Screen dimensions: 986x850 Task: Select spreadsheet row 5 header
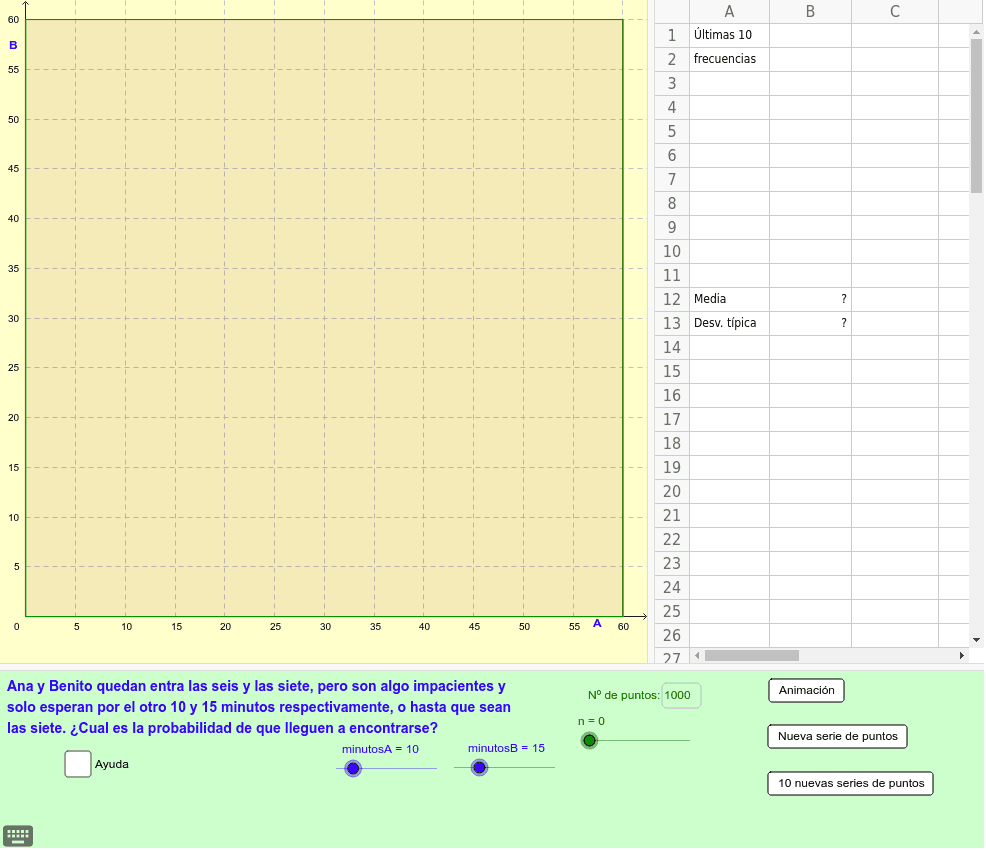[x=672, y=131]
